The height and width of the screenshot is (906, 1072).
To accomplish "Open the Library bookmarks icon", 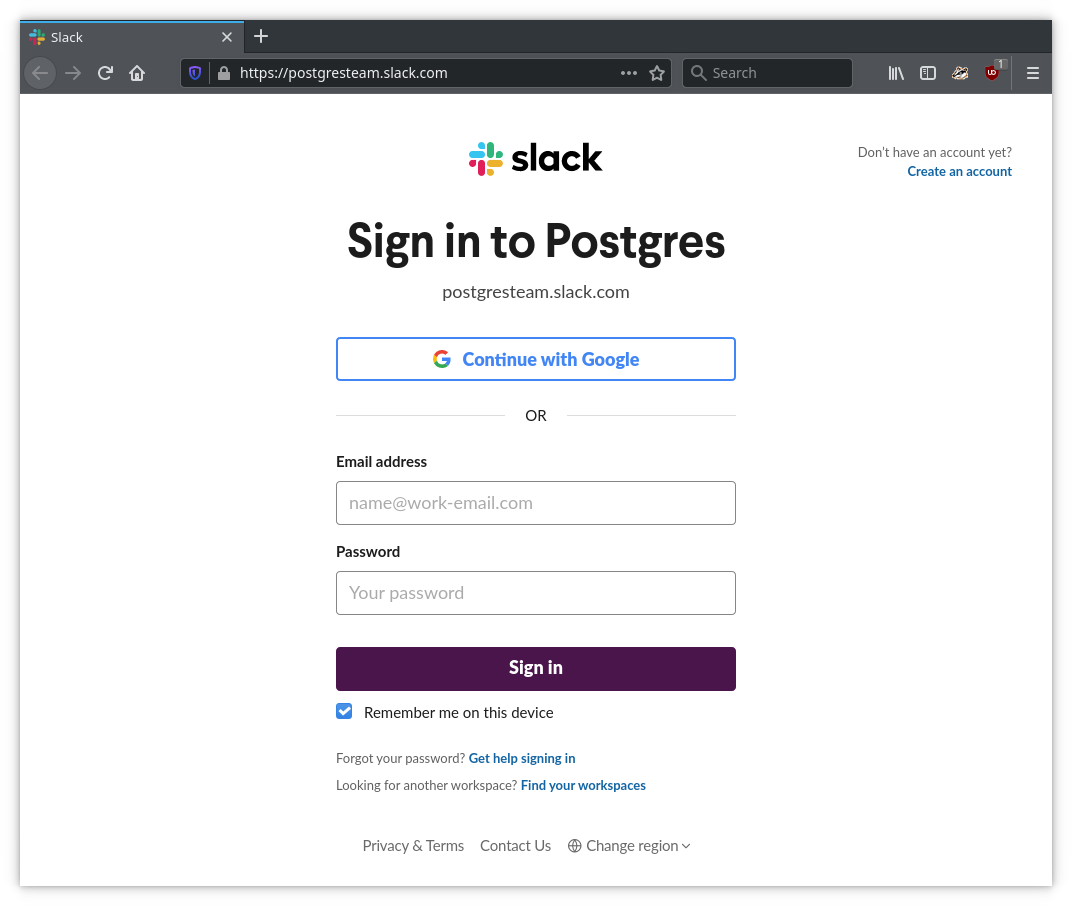I will (896, 73).
